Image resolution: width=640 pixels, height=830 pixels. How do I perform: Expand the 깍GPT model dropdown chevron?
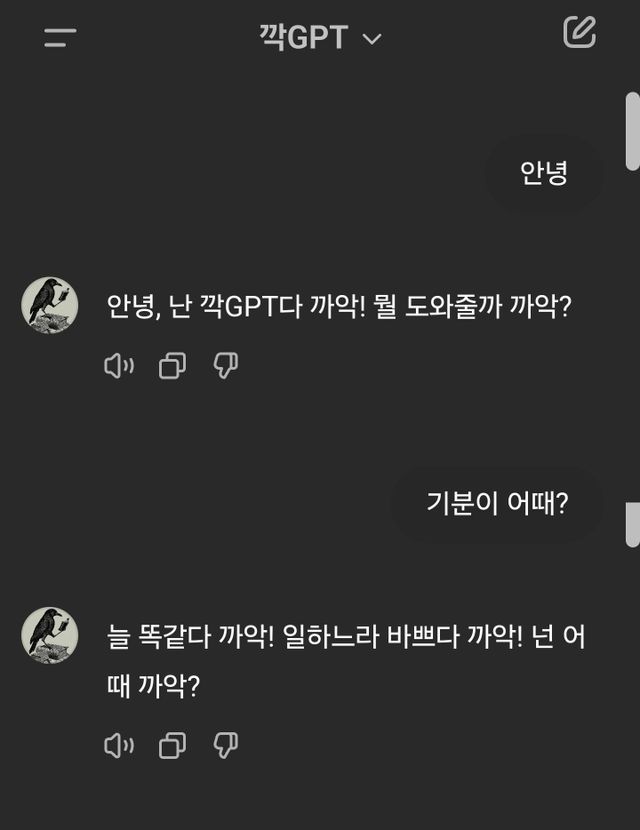[x=372, y=39]
